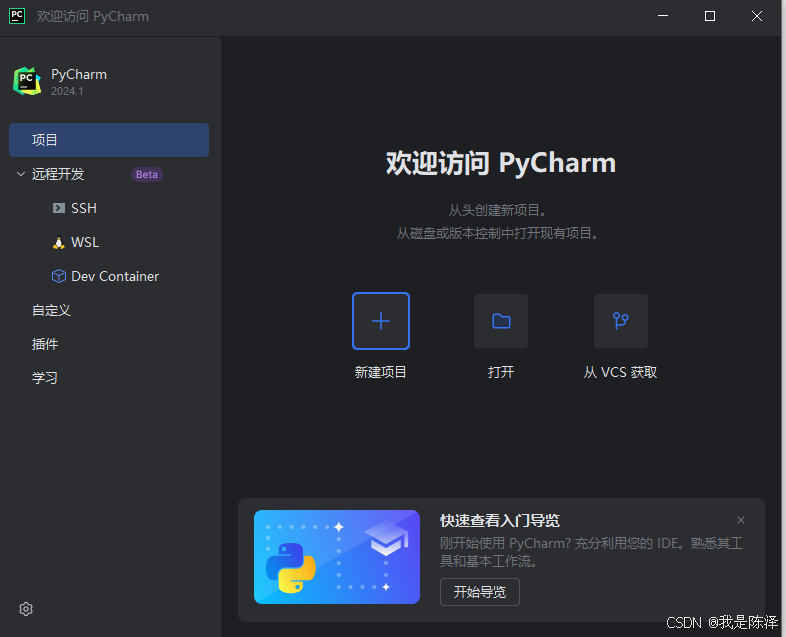Dismiss the onboarding tour banner
Screen dimensions: 786x637
[x=741, y=520]
